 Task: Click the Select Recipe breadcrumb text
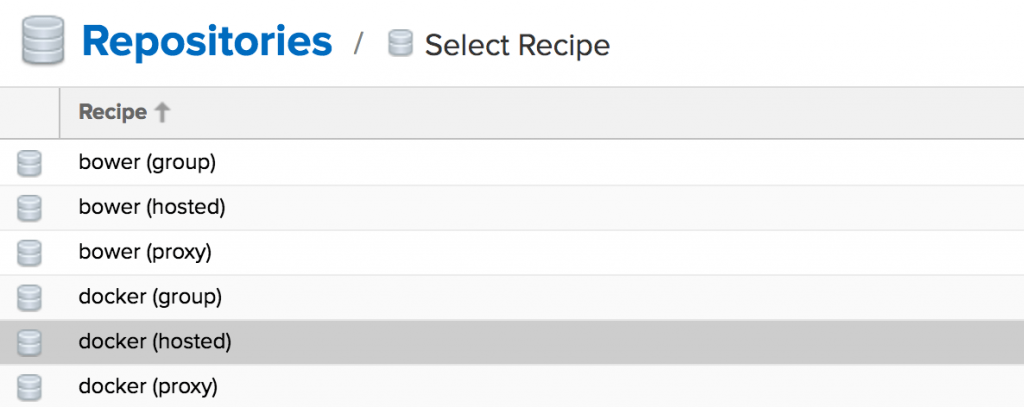coord(517,45)
